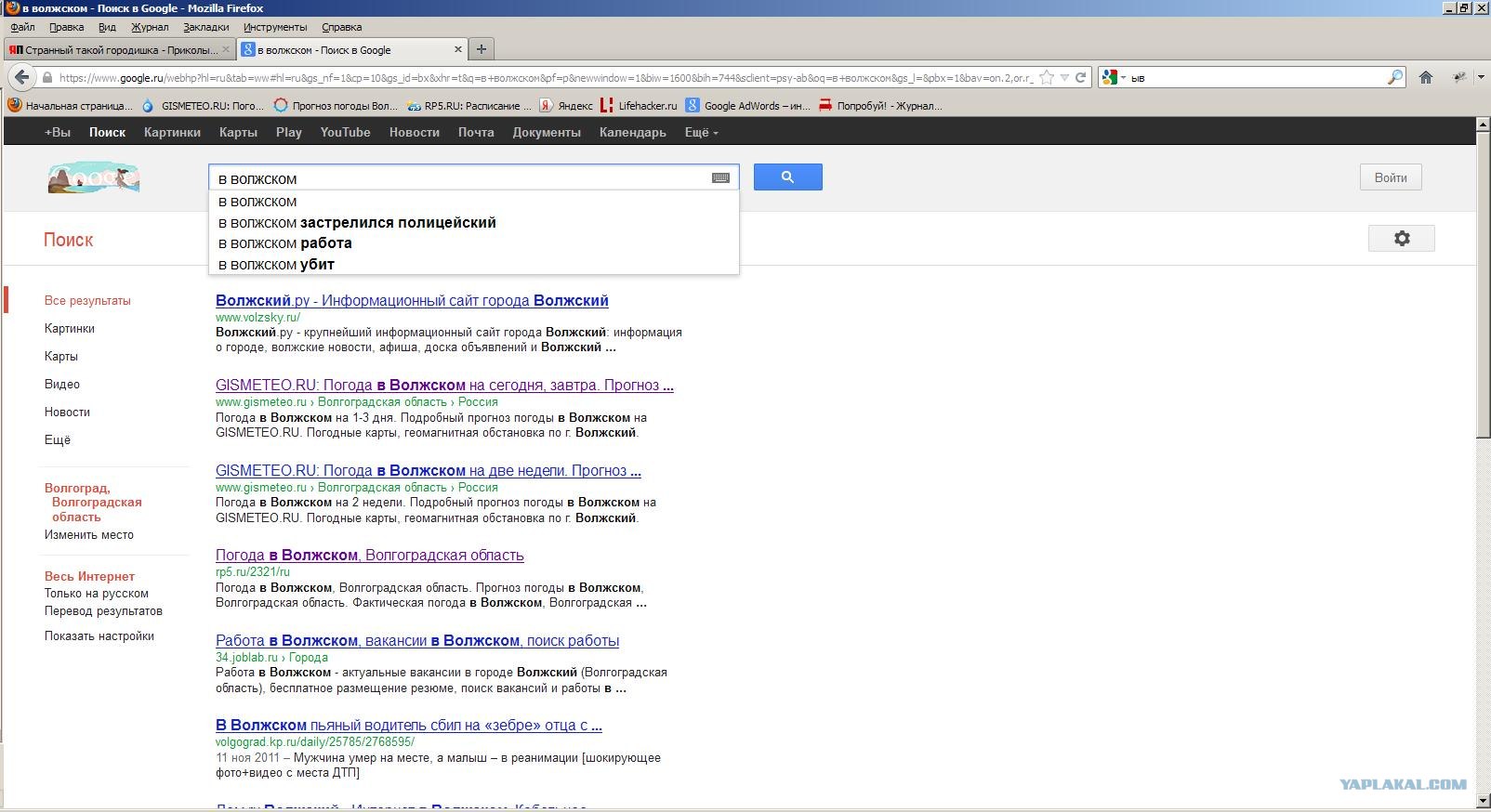This screenshot has height=812, width=1491.
Task: Open the Справка menu
Action: 341,28
